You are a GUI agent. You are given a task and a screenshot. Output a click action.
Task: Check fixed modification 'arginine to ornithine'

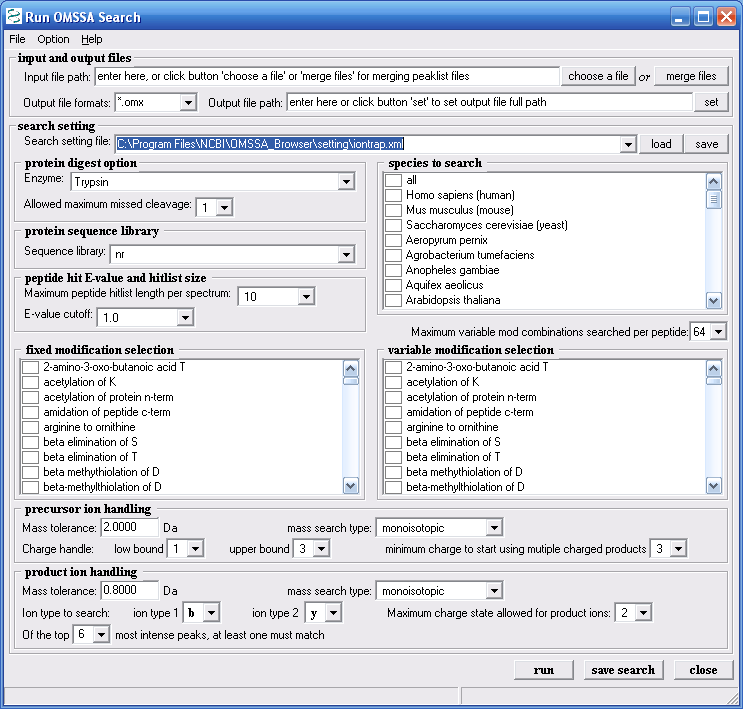click(30, 427)
